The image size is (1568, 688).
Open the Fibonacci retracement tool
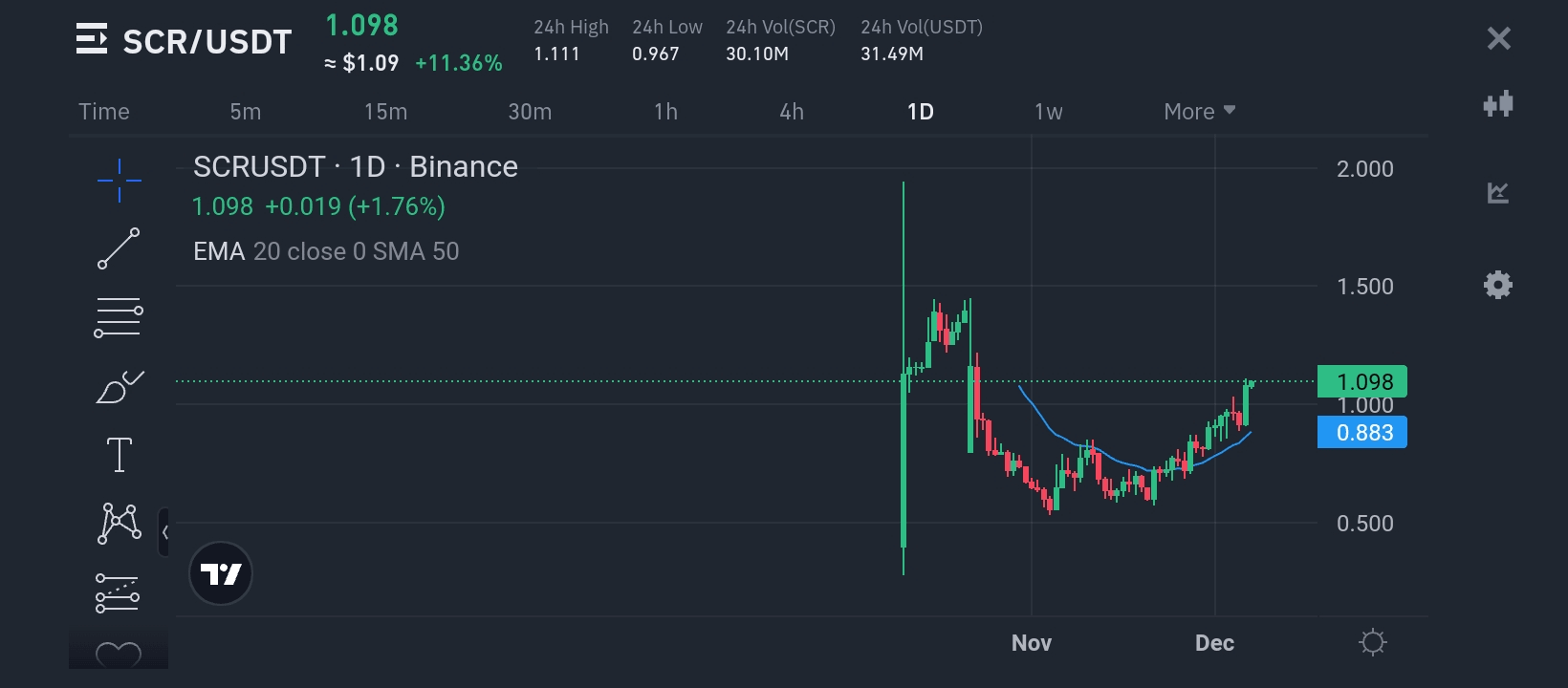pos(120,318)
